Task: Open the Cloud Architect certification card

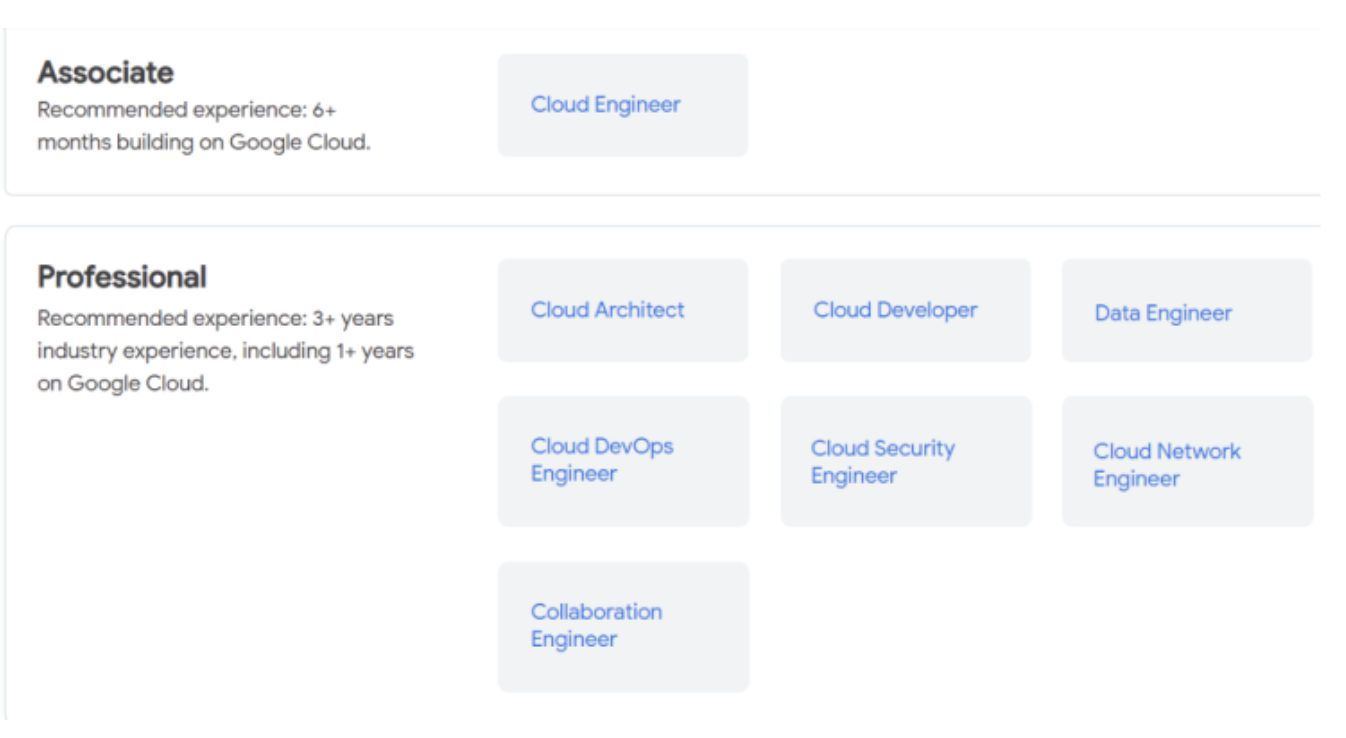Action: (622, 310)
